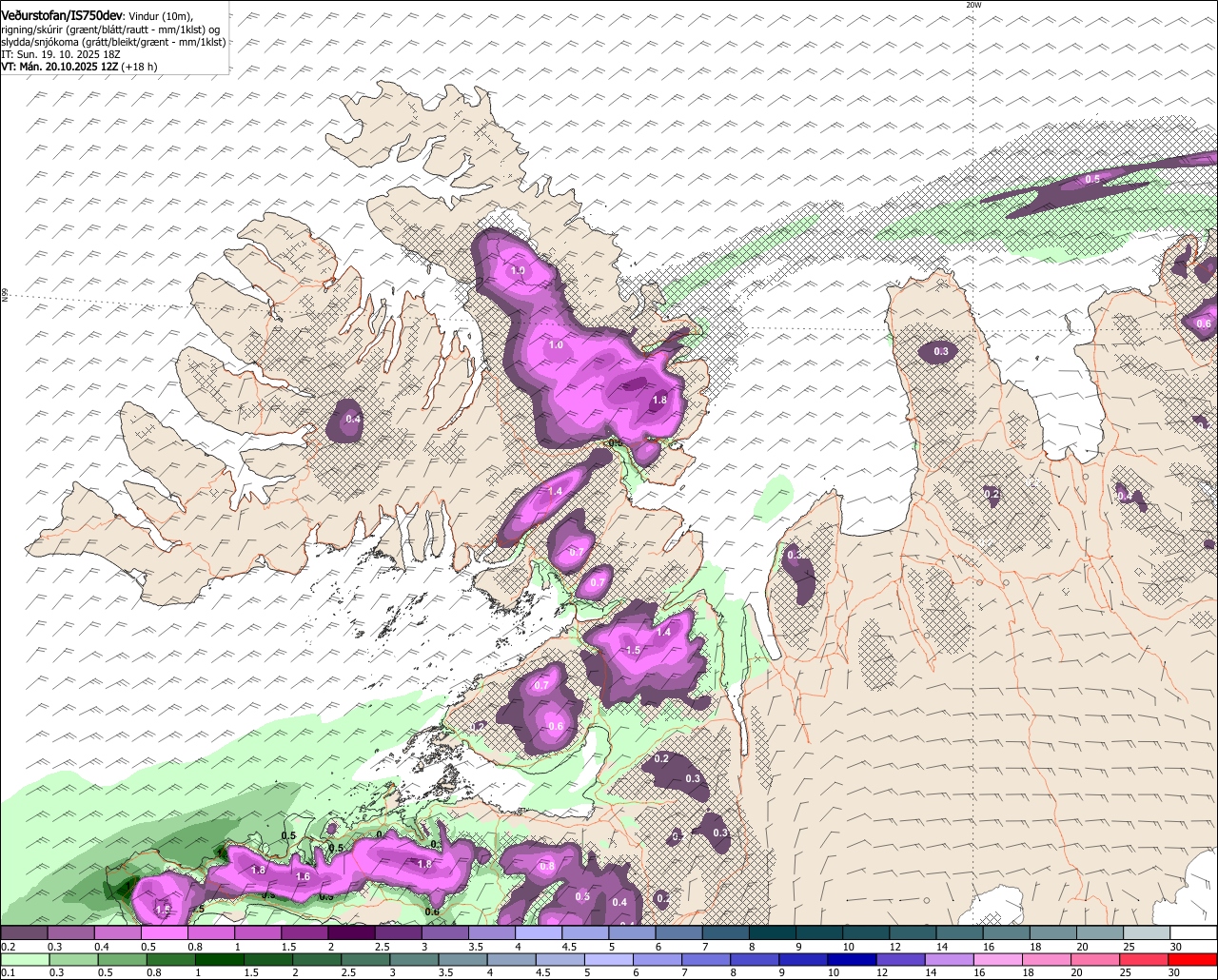Screen dimensions: 1218x980
Task: Click the 0.4 value on the western Westfjords
Action: tap(353, 419)
